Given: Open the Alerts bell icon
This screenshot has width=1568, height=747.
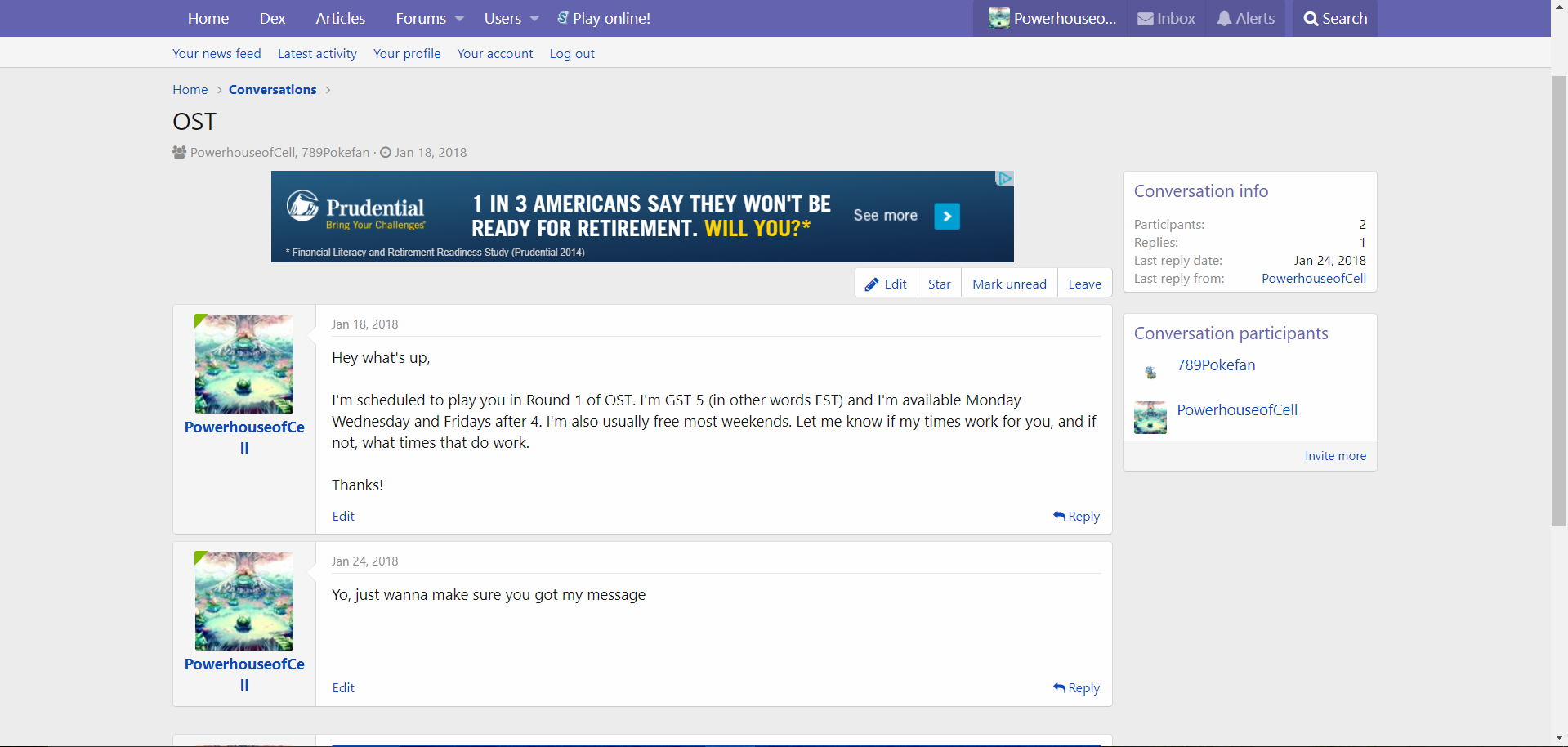Looking at the screenshot, I should (x=1224, y=19).
